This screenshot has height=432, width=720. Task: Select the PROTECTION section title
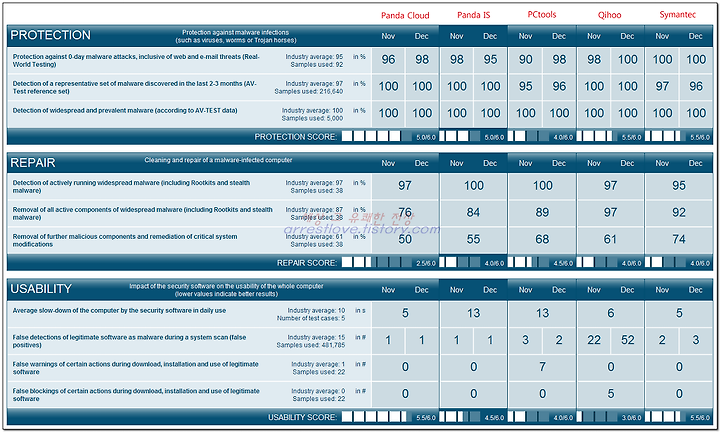(x=51, y=35)
